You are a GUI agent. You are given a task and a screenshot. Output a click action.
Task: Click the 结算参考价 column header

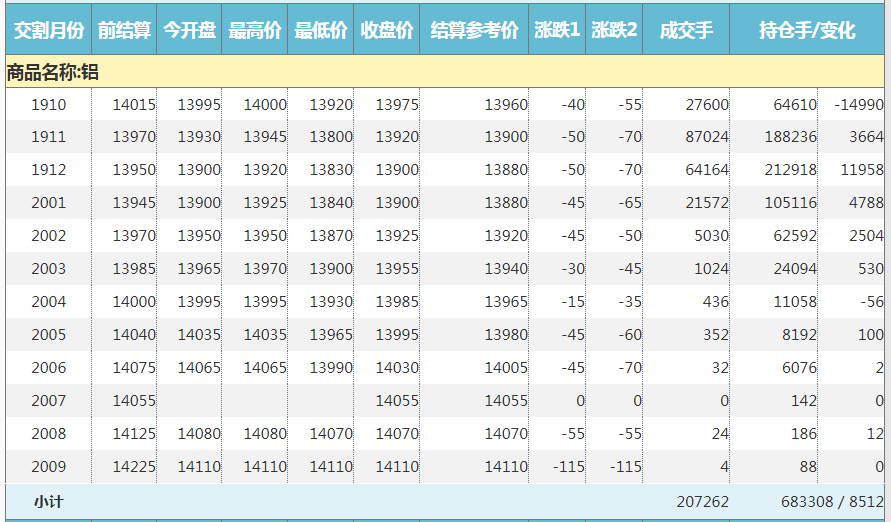474,31
